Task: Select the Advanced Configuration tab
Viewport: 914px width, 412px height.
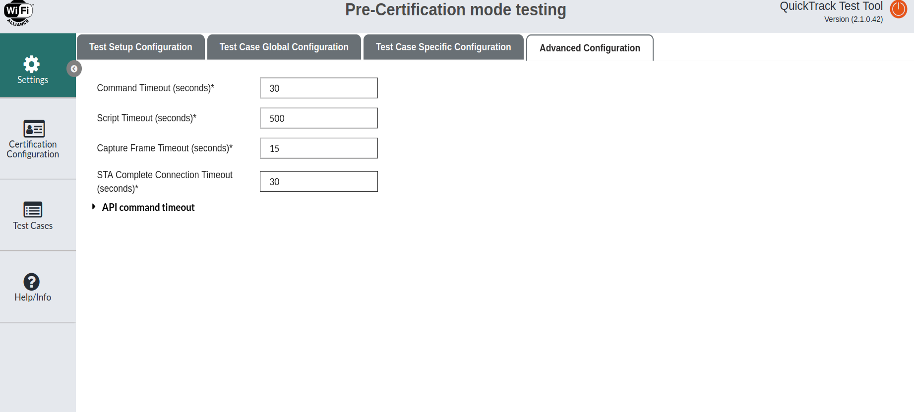Action: 589,48
